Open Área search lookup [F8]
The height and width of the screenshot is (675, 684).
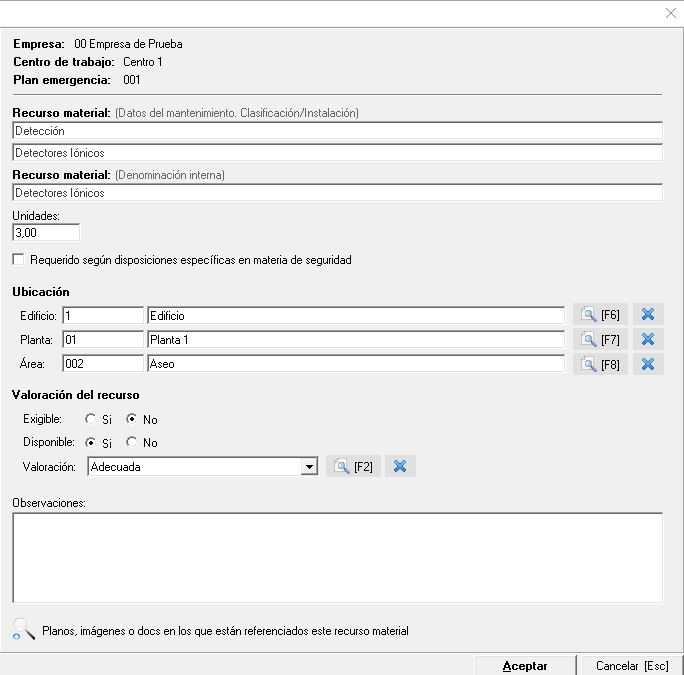click(600, 364)
